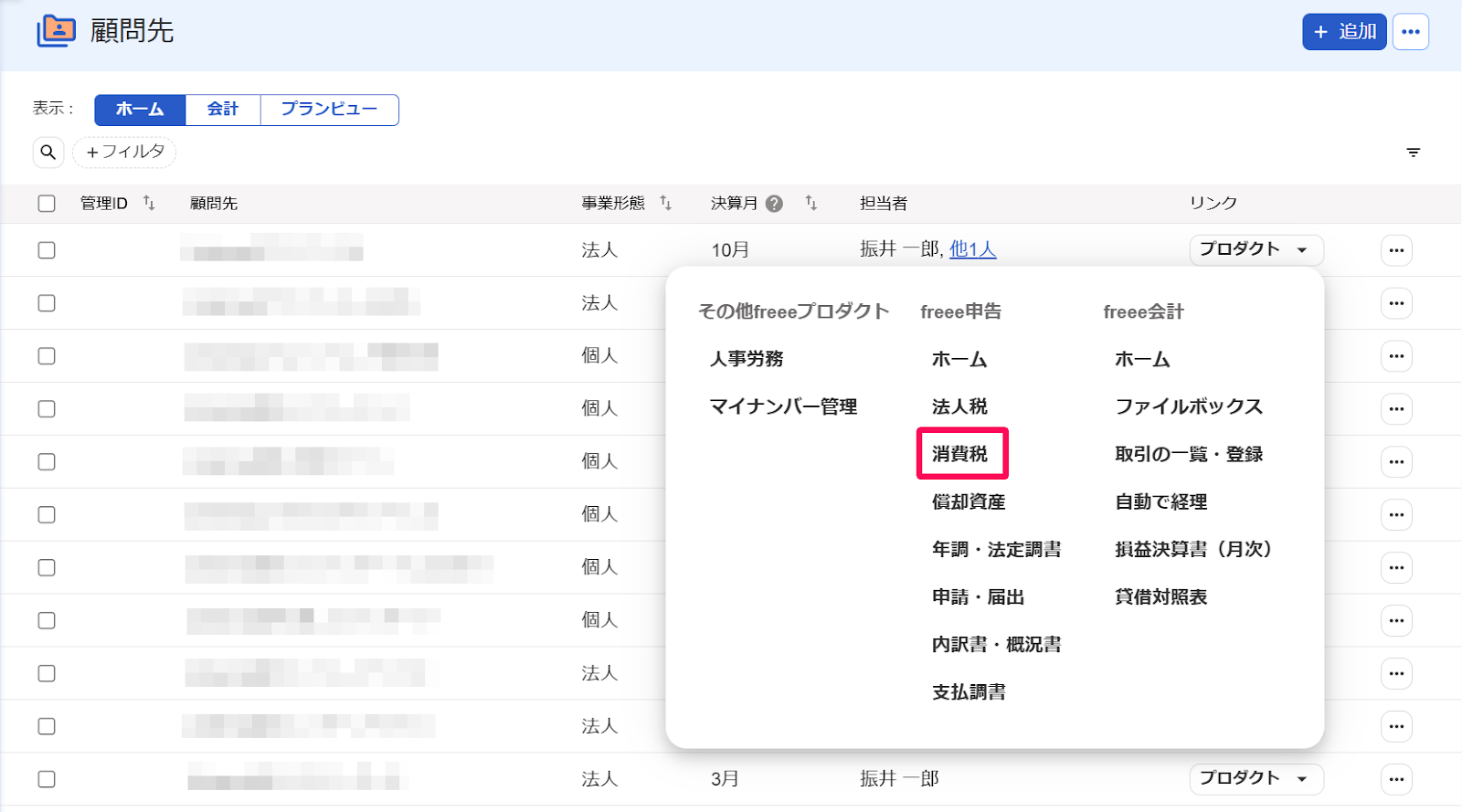The image size is (1462, 812).
Task: Open ファイルボックス under freee会計
Action: point(1189,406)
